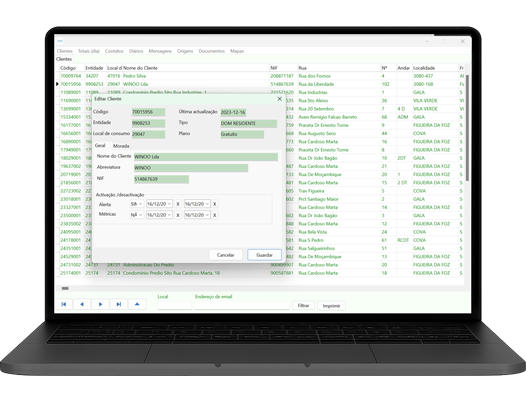Open the Mapas menu
The width and height of the screenshot is (526, 400).
[237, 51]
